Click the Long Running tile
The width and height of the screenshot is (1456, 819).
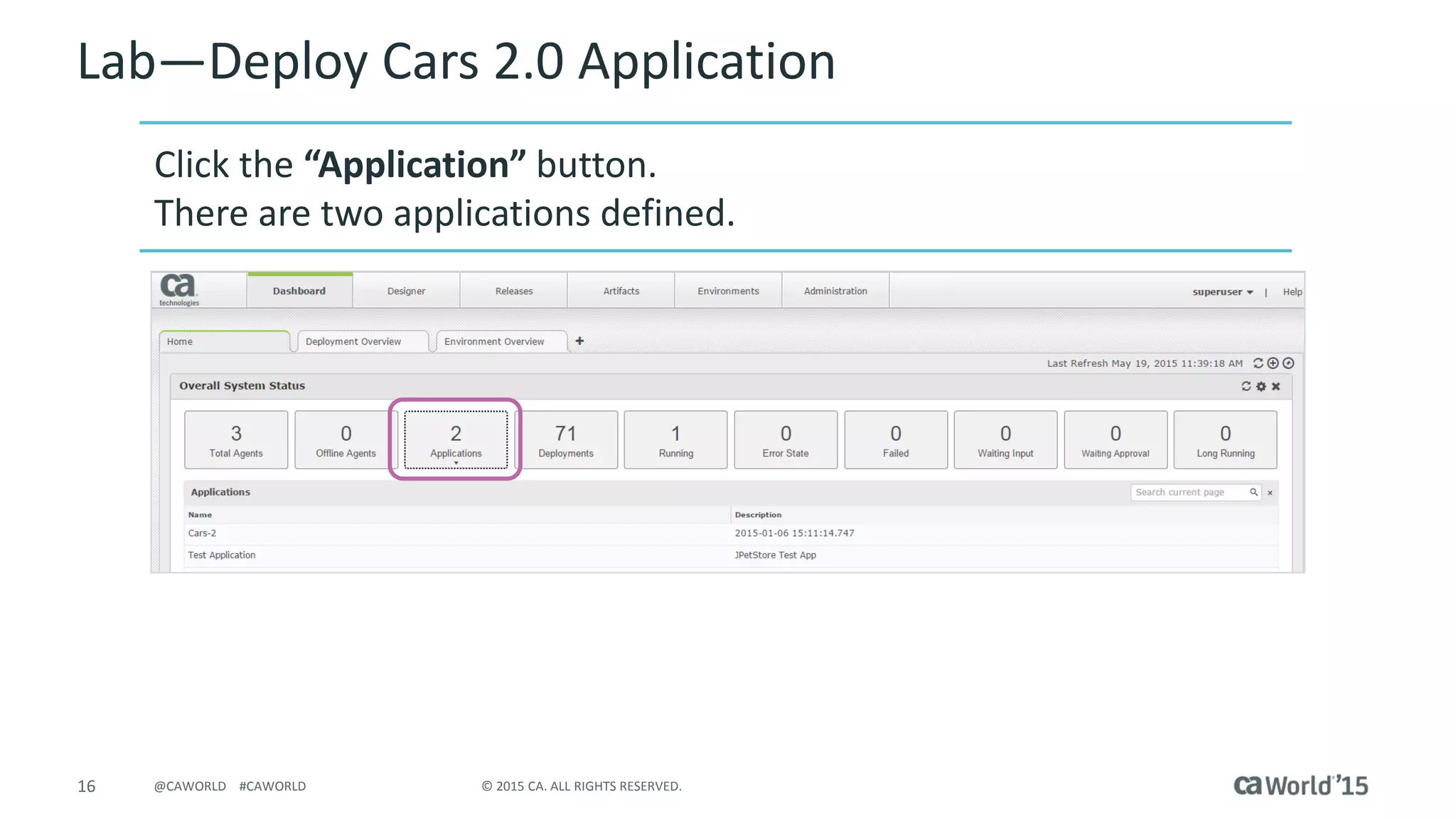tap(1226, 440)
